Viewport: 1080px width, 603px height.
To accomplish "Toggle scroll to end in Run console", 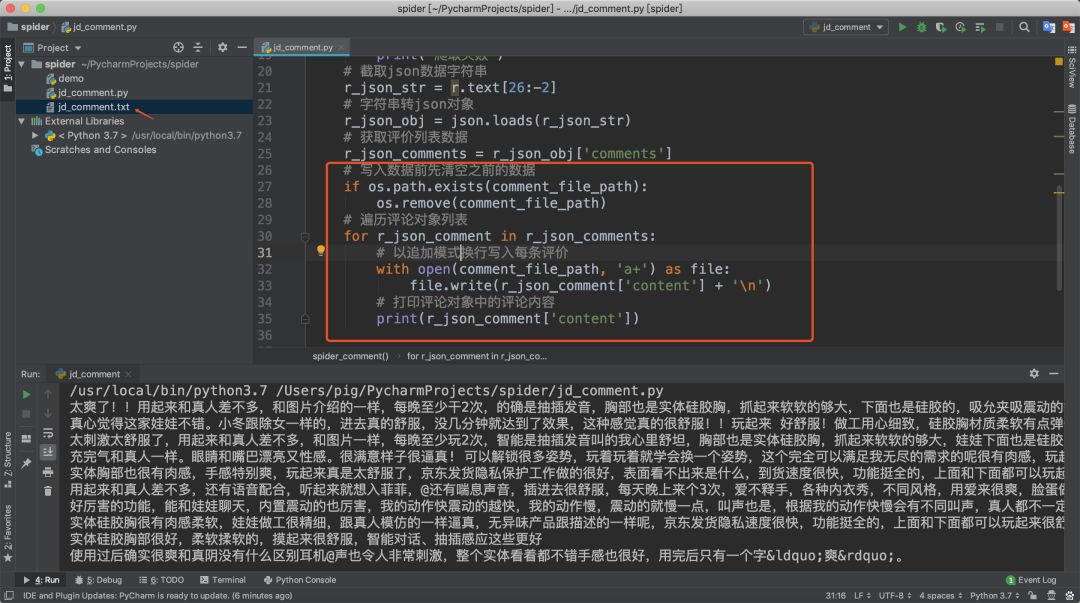I will tap(48, 452).
